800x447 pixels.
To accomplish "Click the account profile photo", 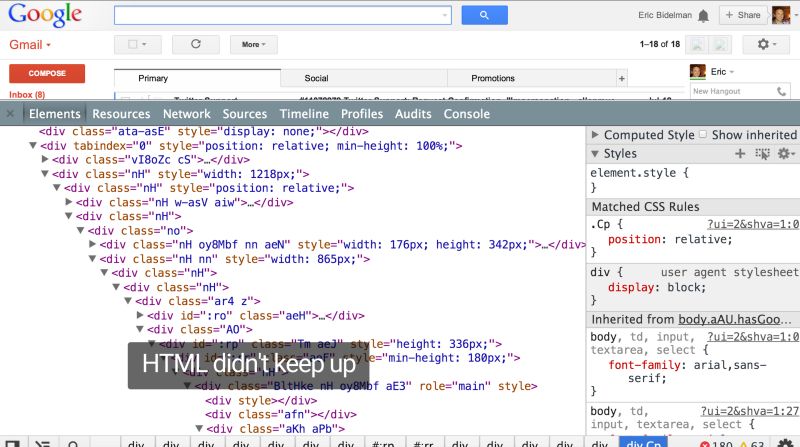I will pos(781,15).
